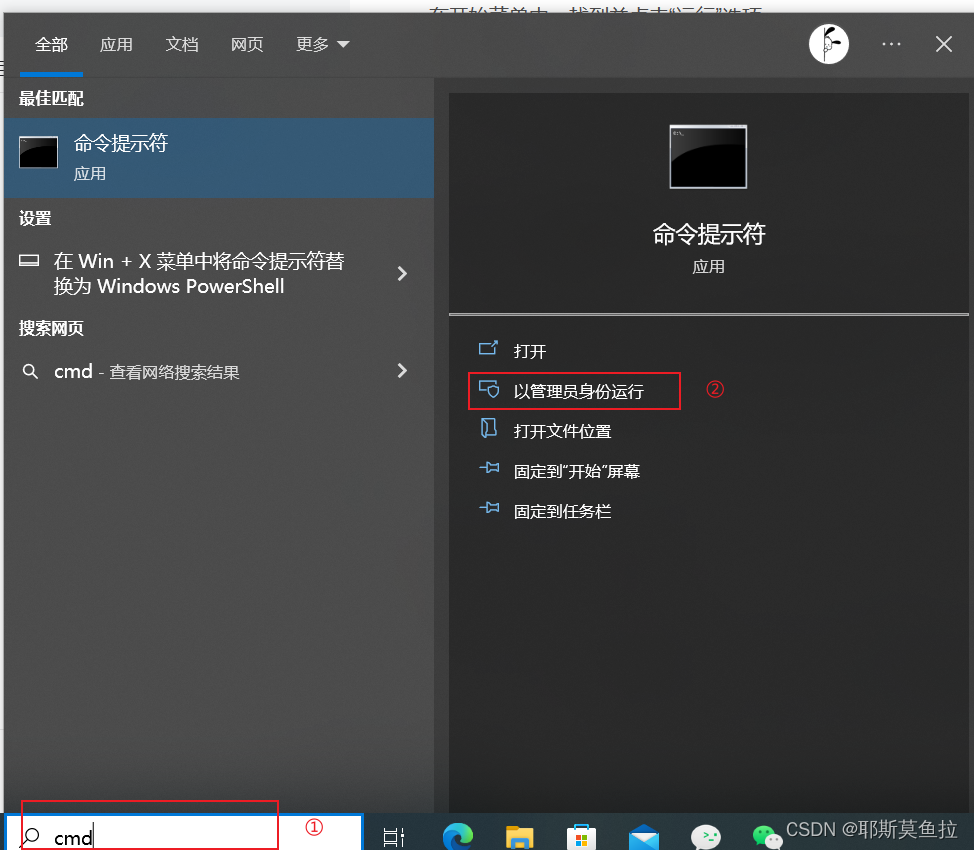Screen dimensions: 974x850
Task: Expand the 更多 dropdown filter
Action: [322, 45]
